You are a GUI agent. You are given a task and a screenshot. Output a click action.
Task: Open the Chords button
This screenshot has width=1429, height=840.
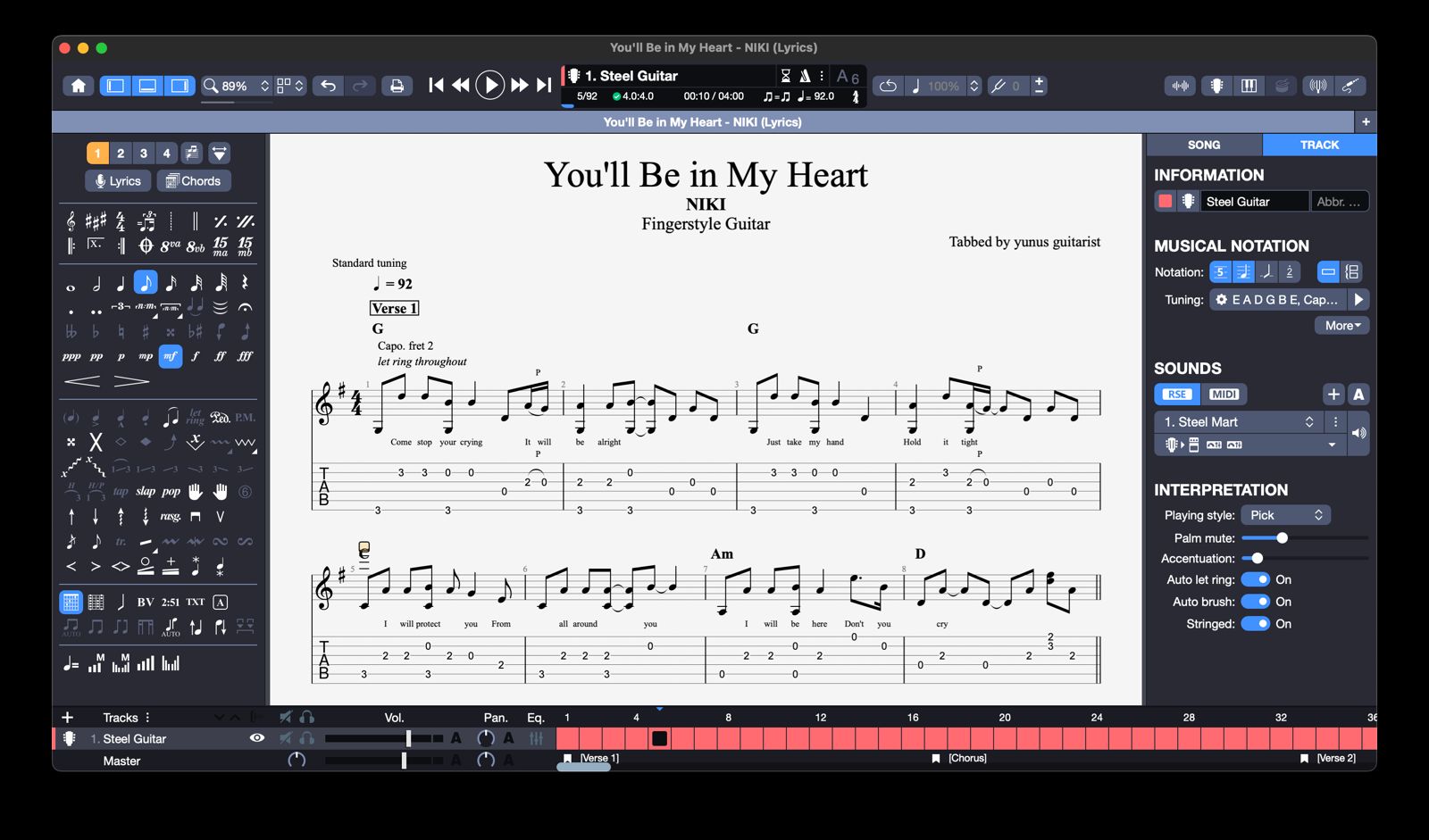[194, 180]
